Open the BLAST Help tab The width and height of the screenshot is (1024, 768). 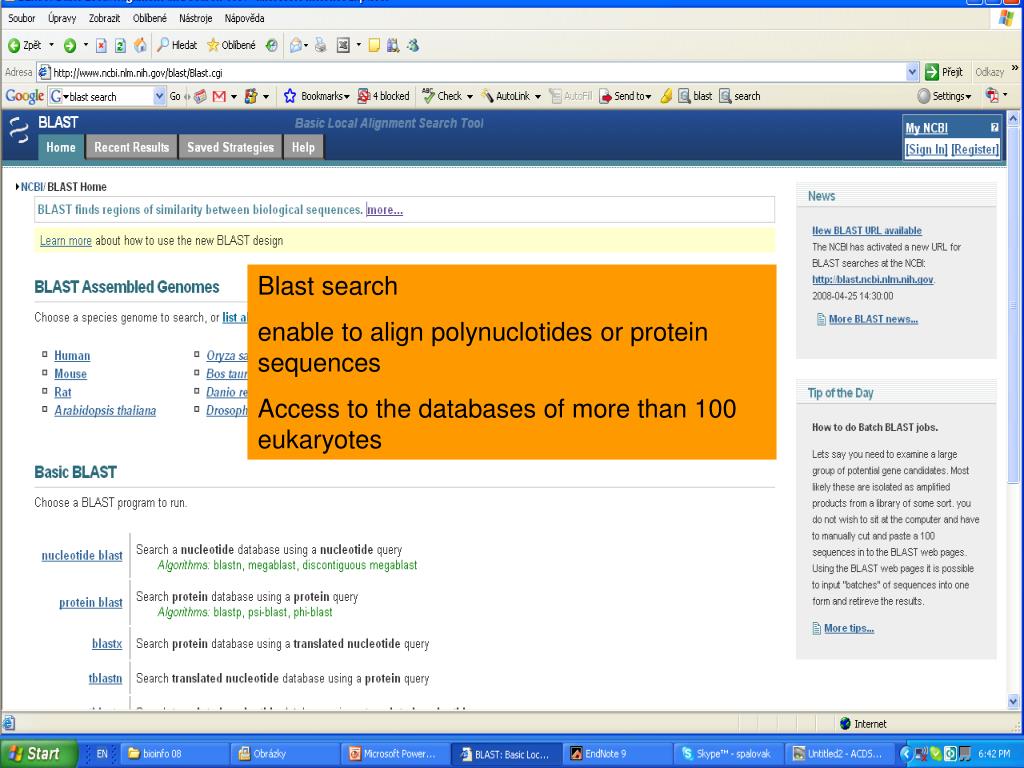[x=303, y=147]
